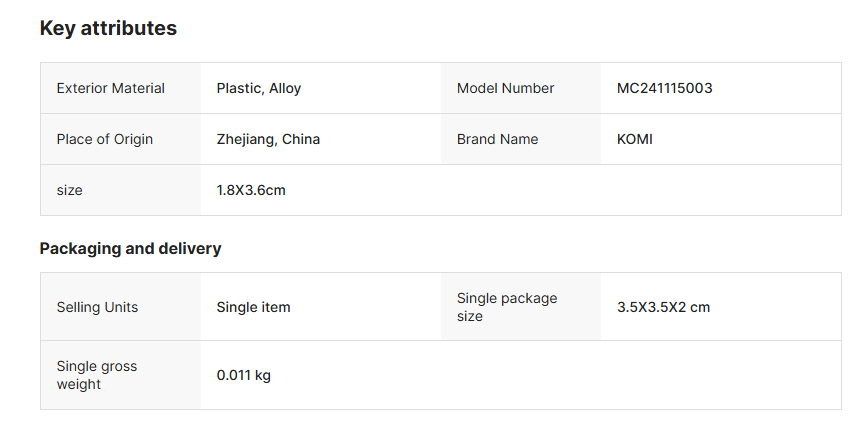
Task: Select the 1.8X3.6cm size value
Action: pos(251,190)
